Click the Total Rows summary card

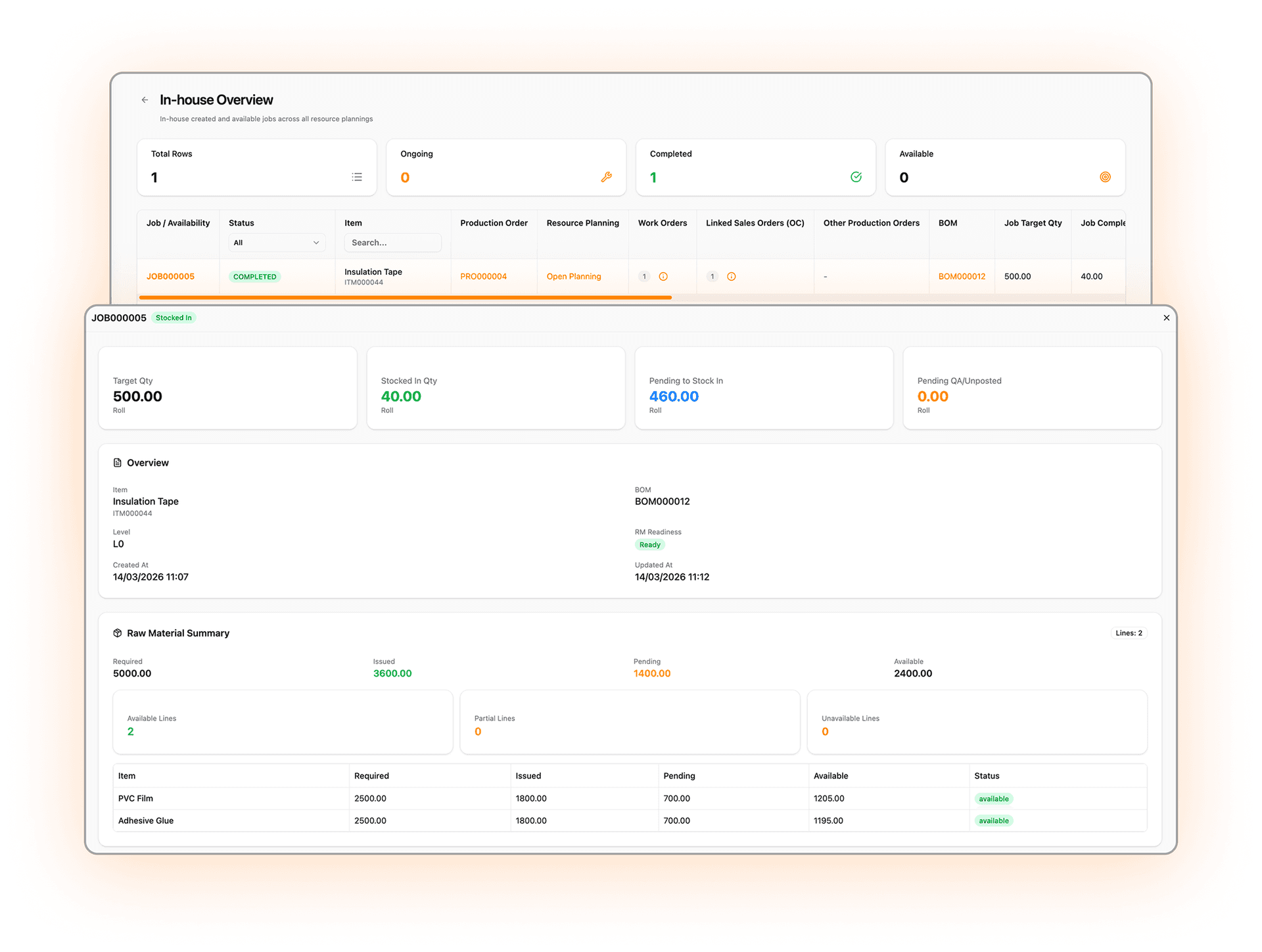point(257,167)
